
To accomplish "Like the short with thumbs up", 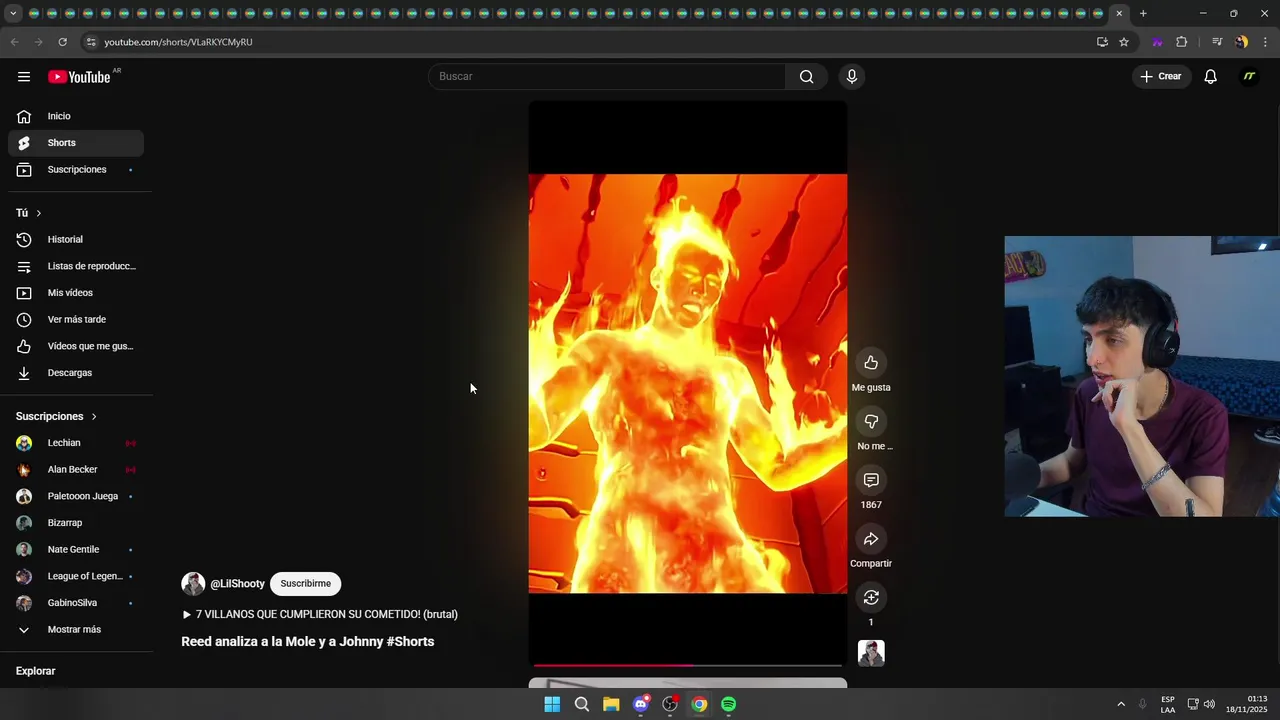I will tap(871, 363).
